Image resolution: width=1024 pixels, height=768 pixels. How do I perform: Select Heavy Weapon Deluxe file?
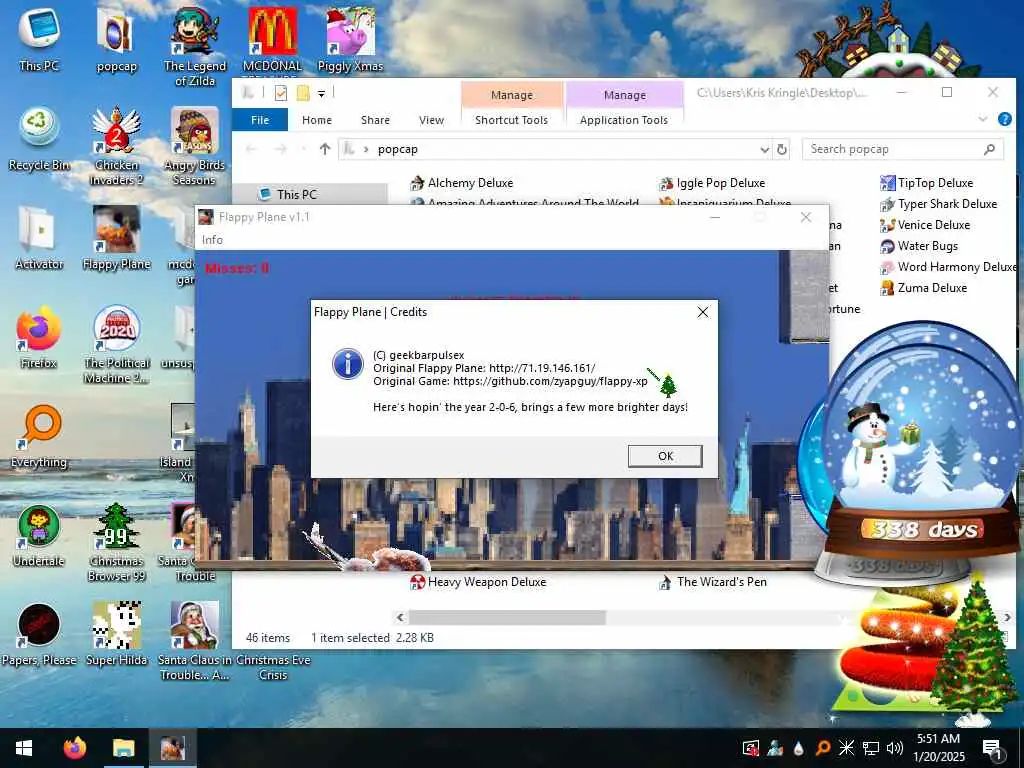(x=478, y=582)
